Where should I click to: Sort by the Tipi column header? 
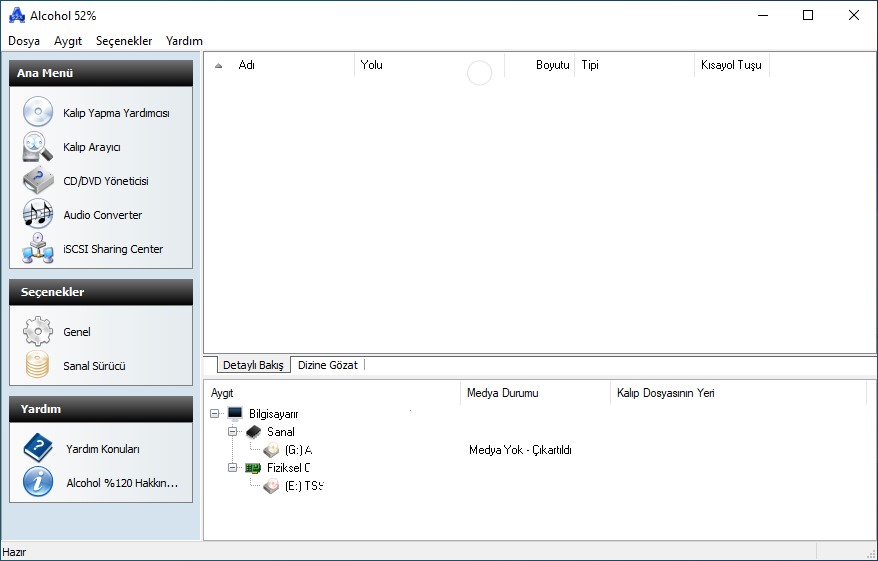635,65
